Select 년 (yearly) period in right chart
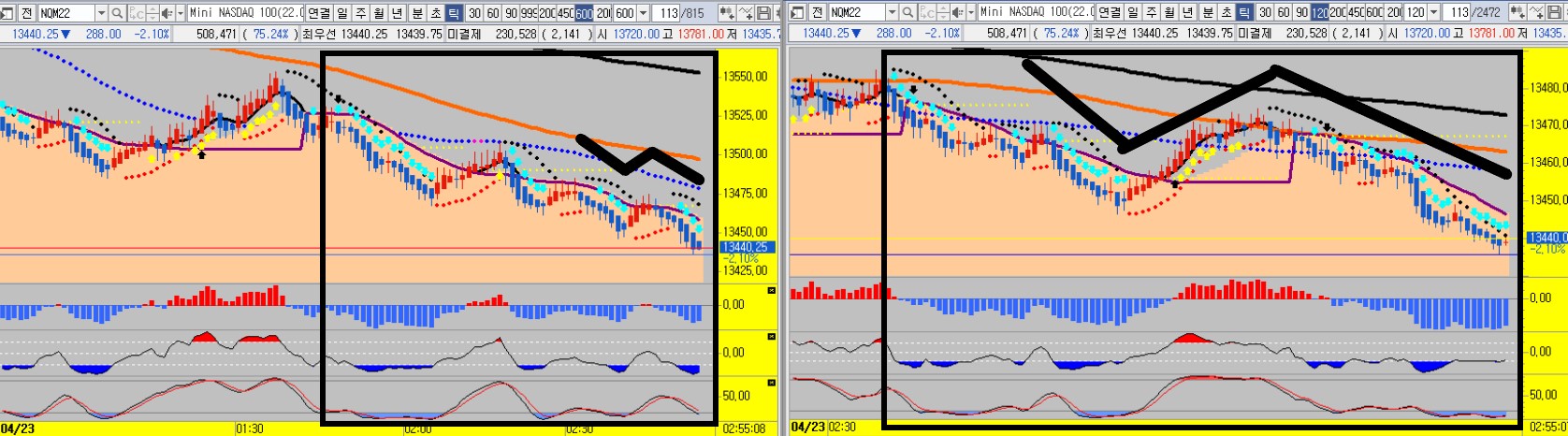Image resolution: width=1568 pixels, height=436 pixels. click(1189, 13)
